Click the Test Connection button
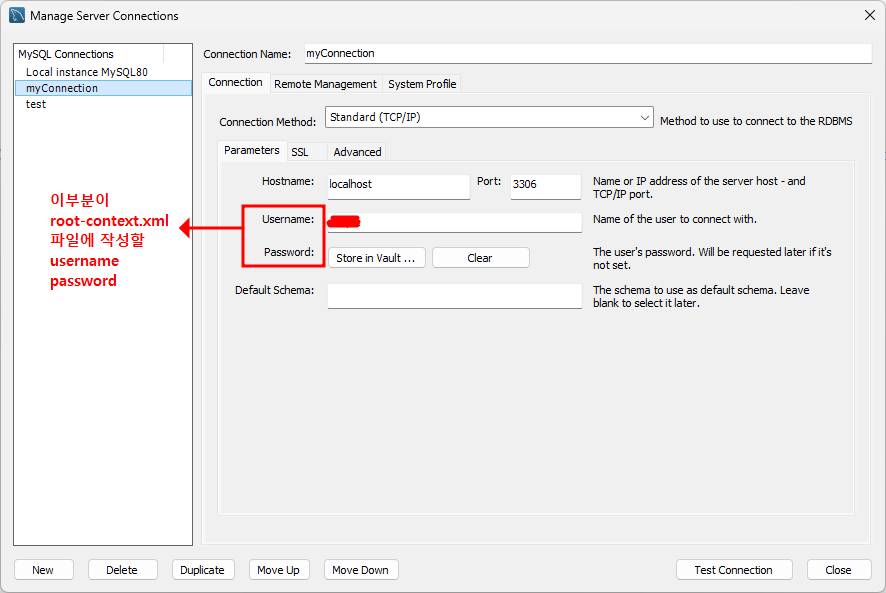The image size is (886, 593). pos(733,570)
